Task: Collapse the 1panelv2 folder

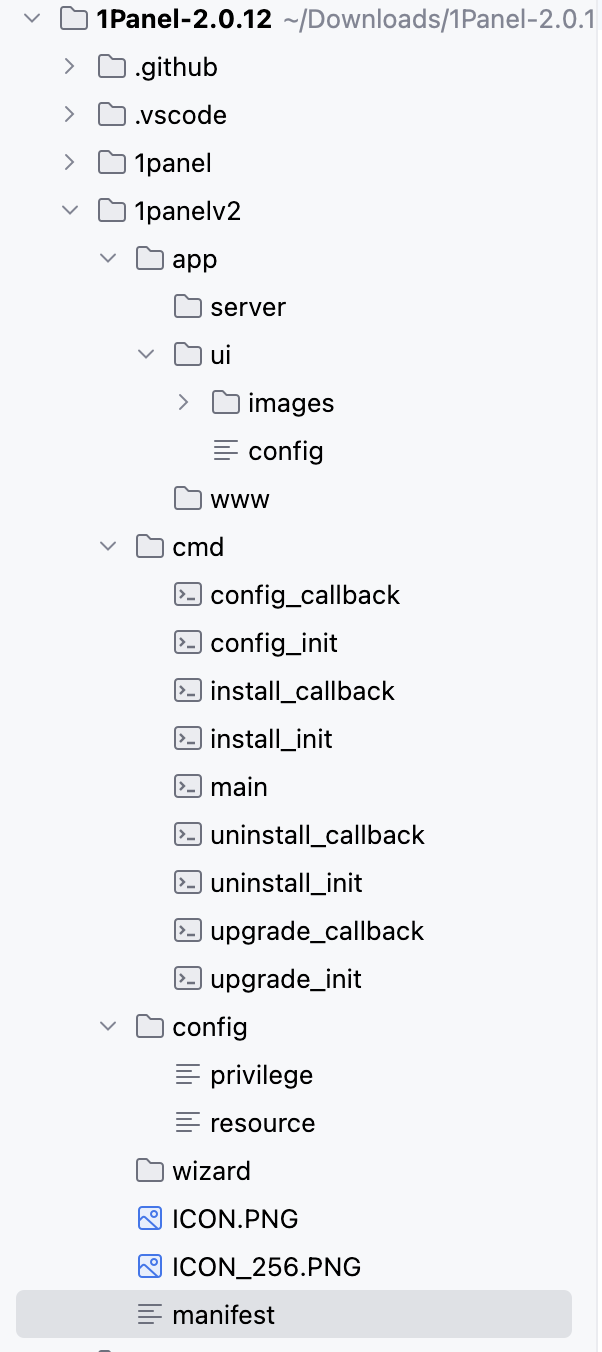Action: click(69, 211)
